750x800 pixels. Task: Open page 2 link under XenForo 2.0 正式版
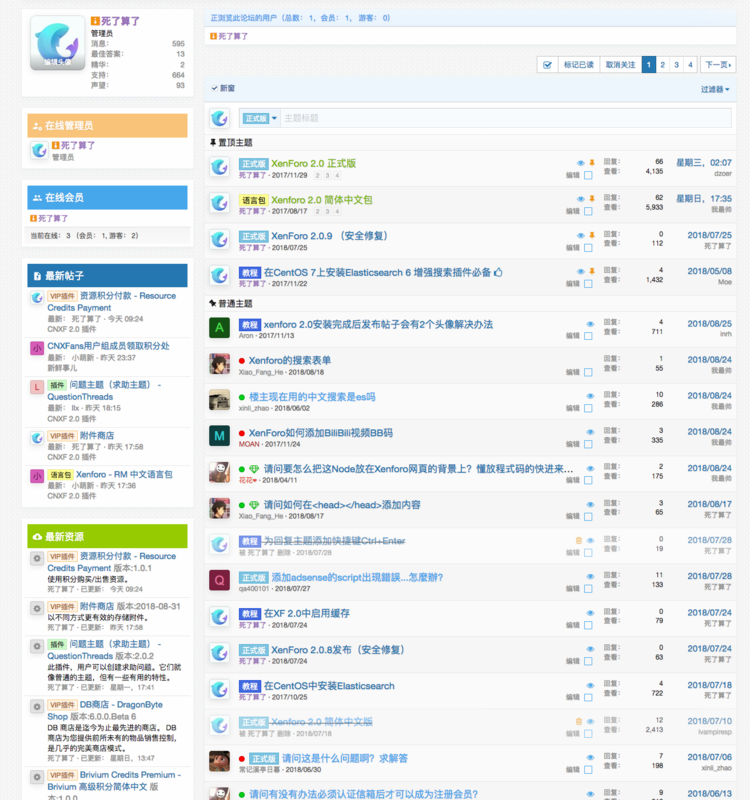pyautogui.click(x=317, y=176)
